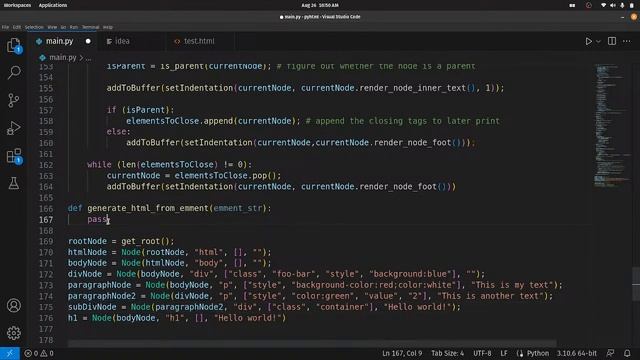Expand the breadcrumb ellipsis after main.py
This screenshot has height=360, width=640.
88,58
